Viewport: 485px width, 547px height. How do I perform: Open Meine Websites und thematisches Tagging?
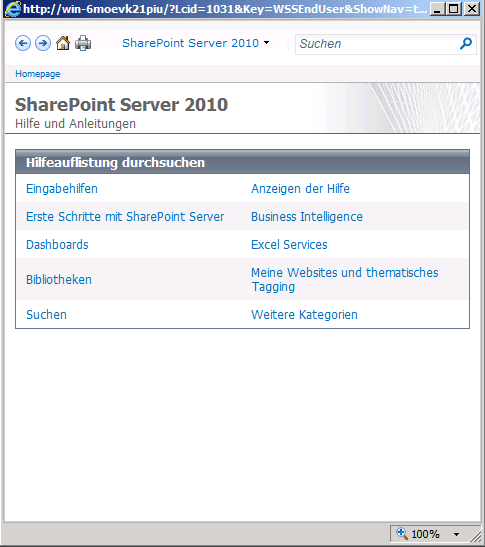(x=345, y=279)
